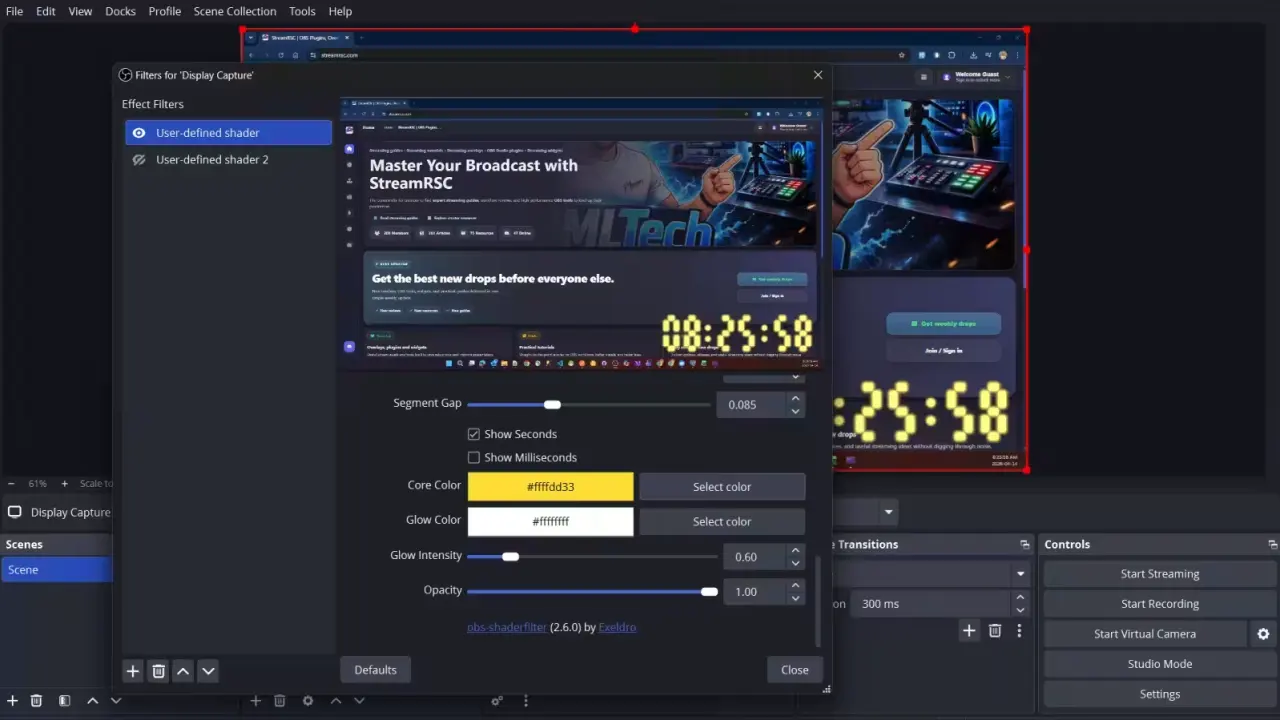Remove selected filter with the Filters dialog trash icon
This screenshot has height=720, width=1280.
(x=158, y=671)
